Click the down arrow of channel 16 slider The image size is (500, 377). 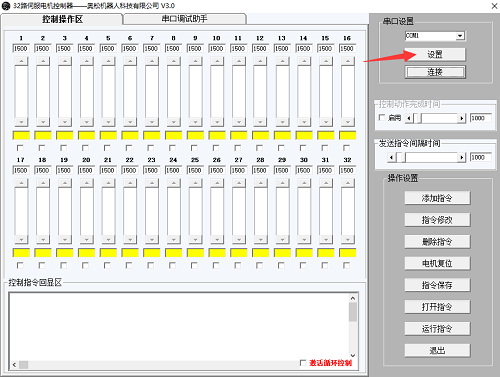[348, 122]
